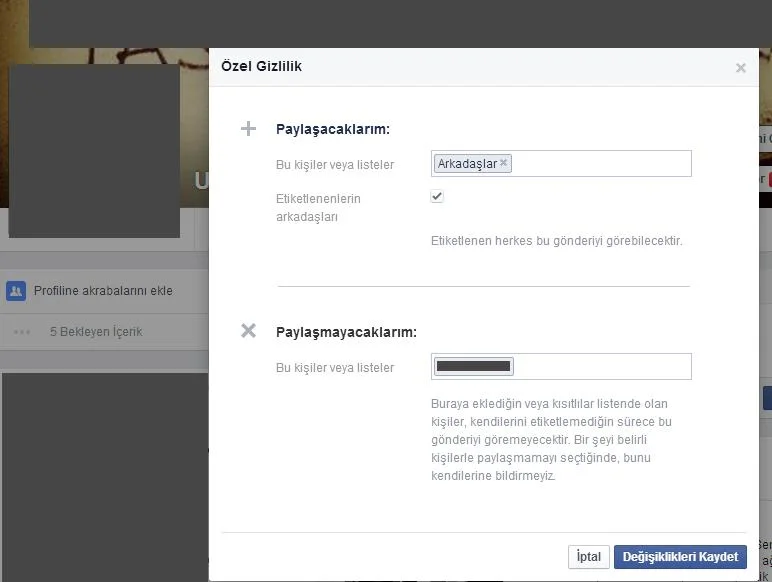Viewport: 772px width, 582px height.
Task: Click the Özel Gizlilik dialog title
Action: 261,66
